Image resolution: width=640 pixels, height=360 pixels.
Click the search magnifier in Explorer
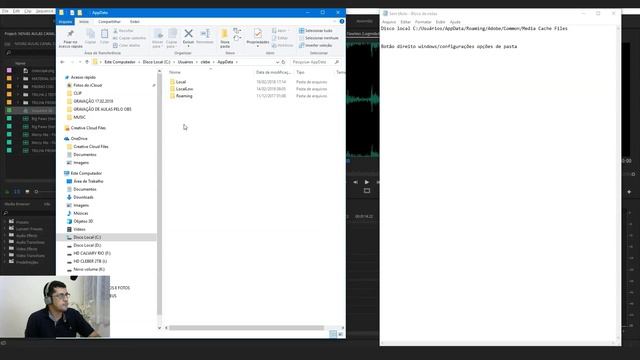pyautogui.click(x=337, y=62)
